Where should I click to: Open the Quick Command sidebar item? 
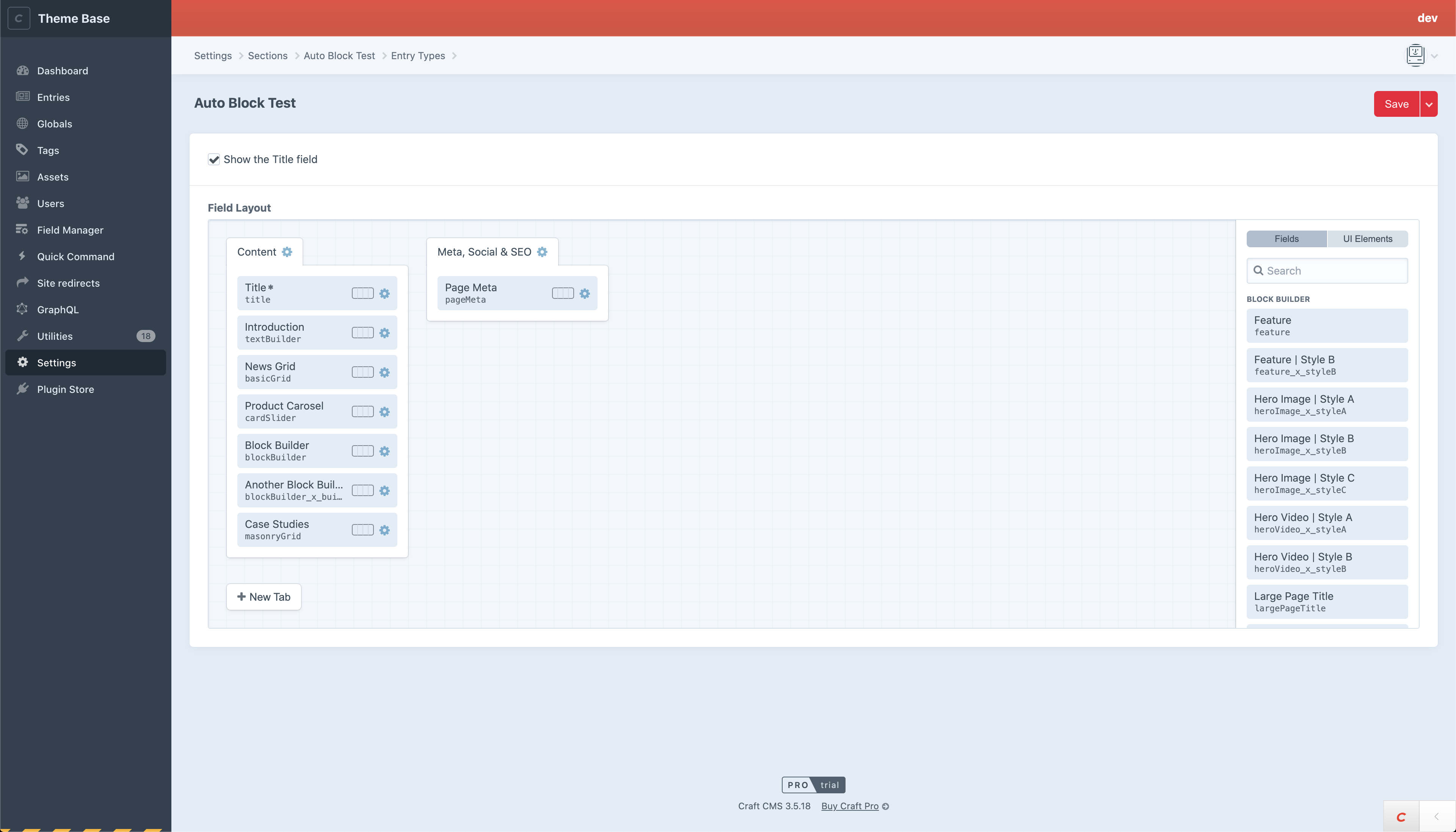(75, 257)
